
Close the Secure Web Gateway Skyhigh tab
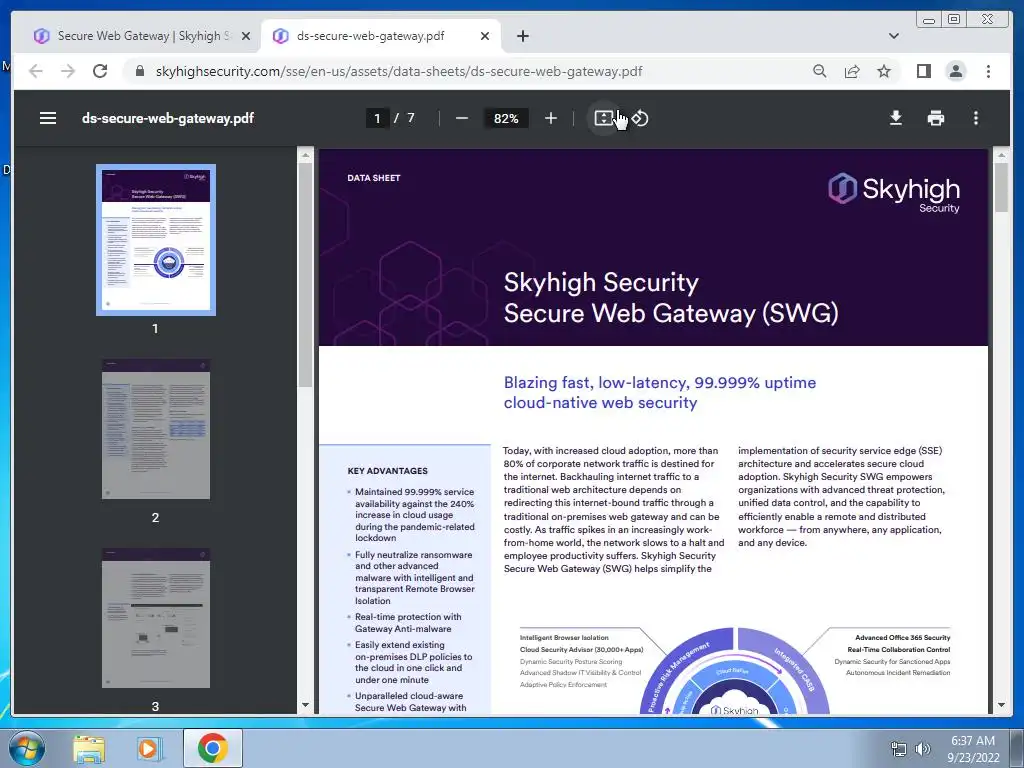(x=246, y=36)
